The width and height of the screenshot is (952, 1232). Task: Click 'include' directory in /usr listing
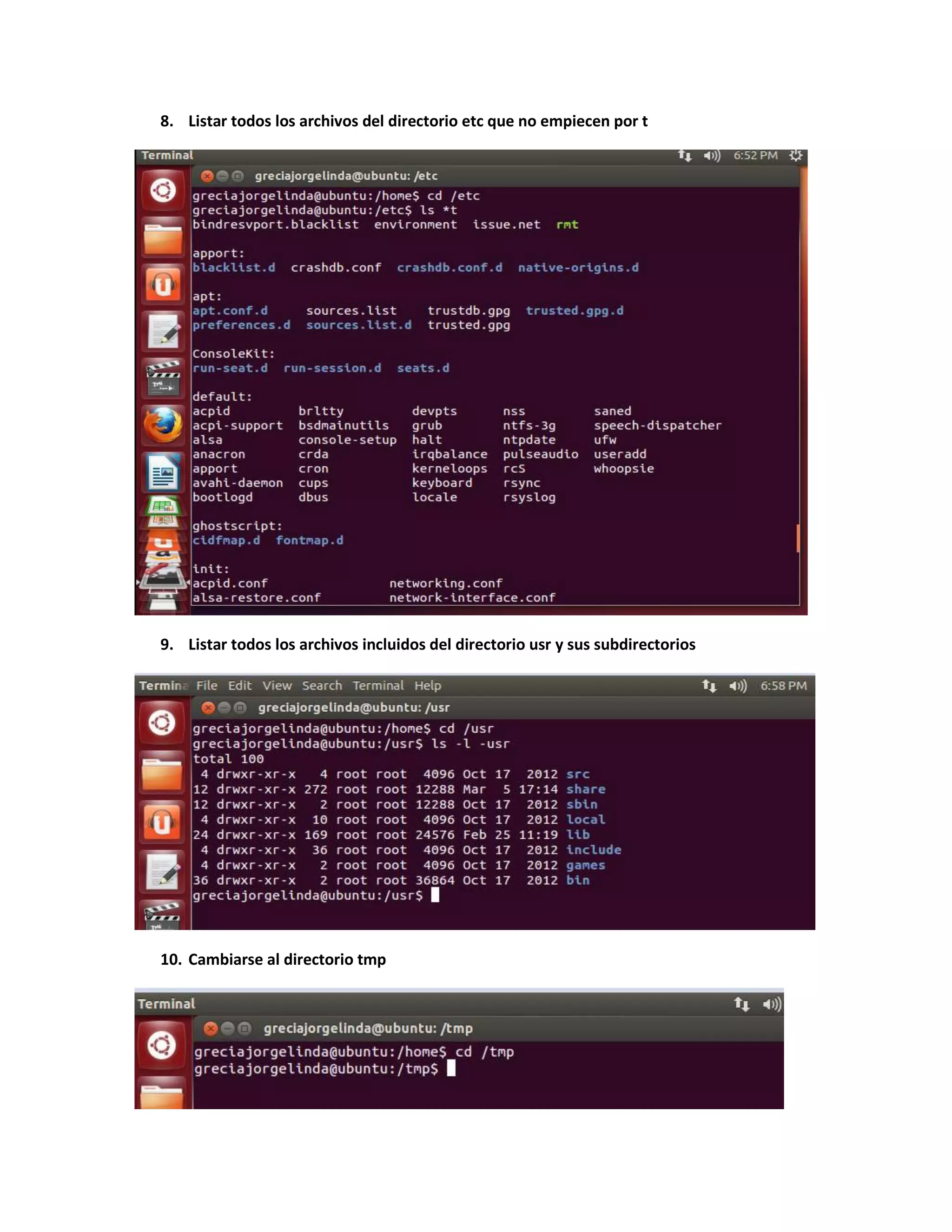pyautogui.click(x=594, y=849)
